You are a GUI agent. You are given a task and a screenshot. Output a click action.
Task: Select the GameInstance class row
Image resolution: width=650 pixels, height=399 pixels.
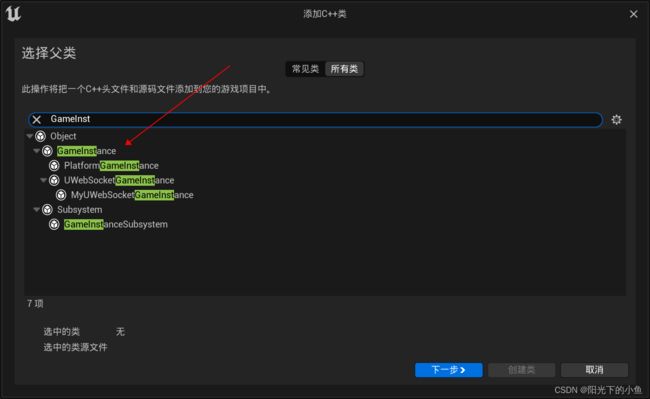pos(325,151)
